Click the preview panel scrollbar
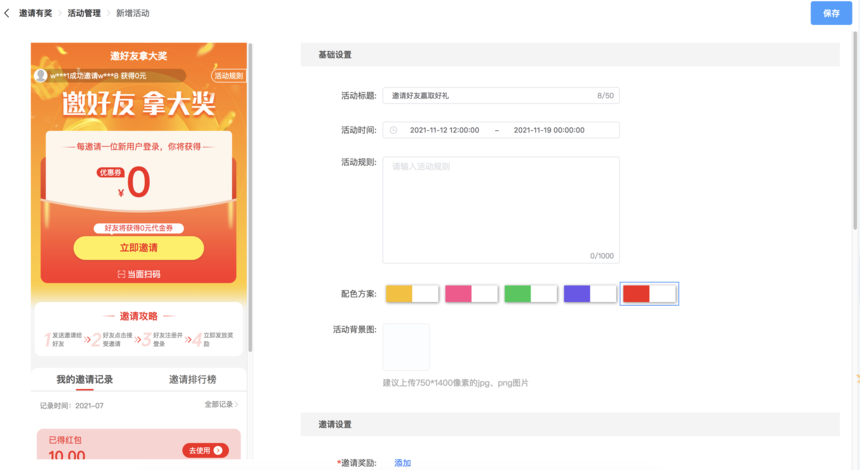Screen dimensions: 860x470 (x=250, y=197)
